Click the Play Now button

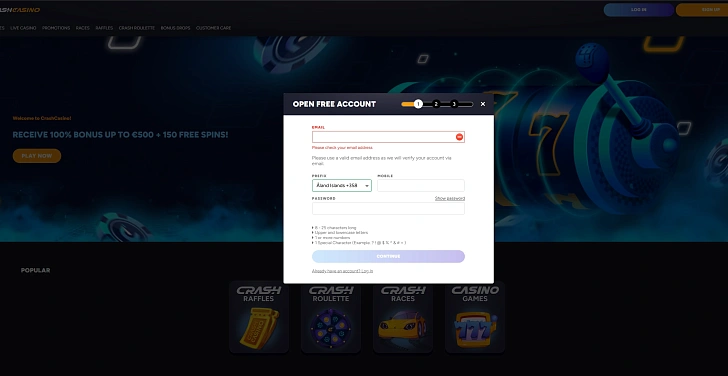pos(37,156)
